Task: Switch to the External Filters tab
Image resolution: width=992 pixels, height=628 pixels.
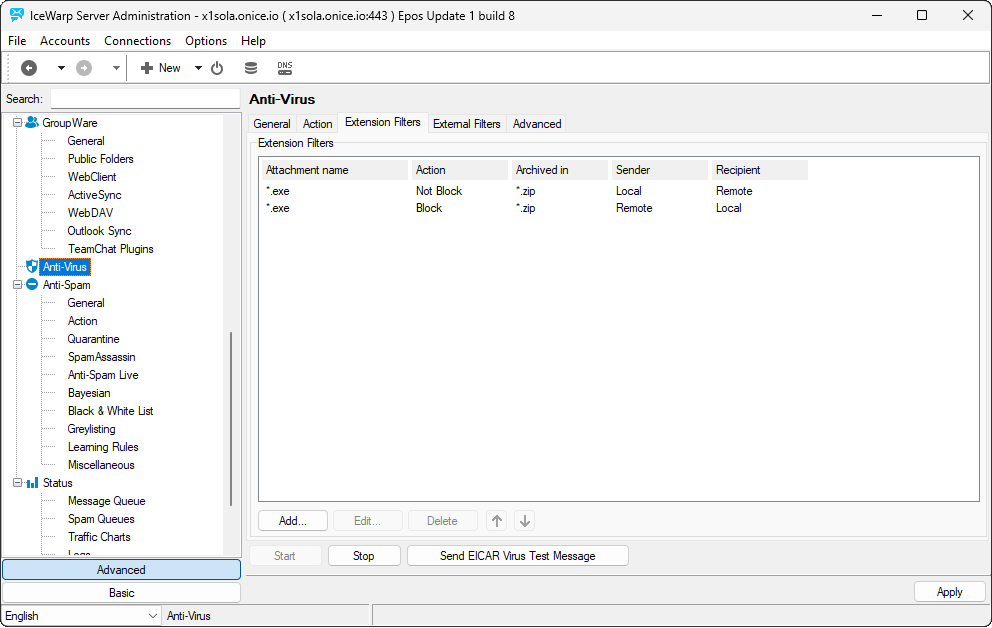Action: 467,124
